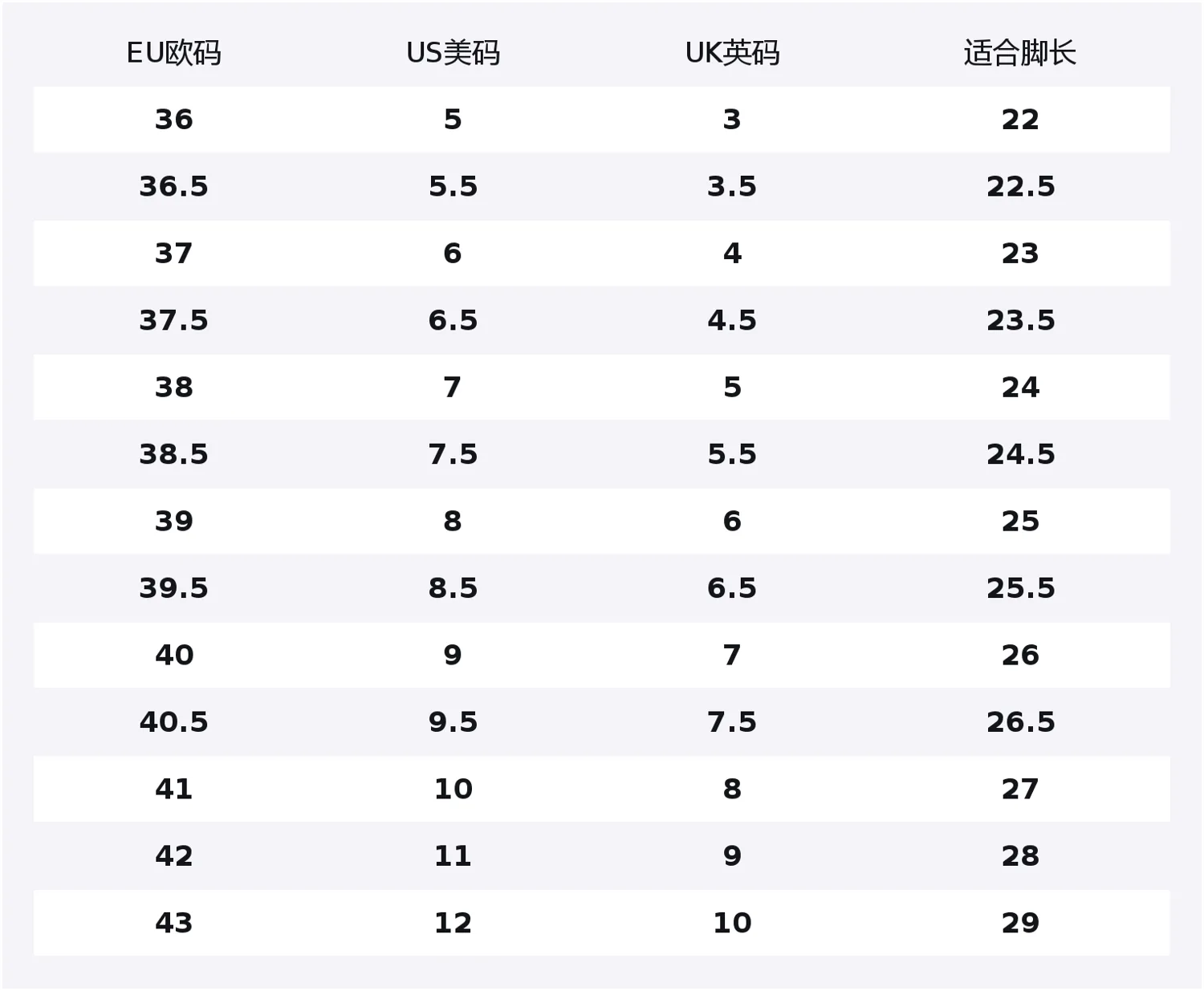
Task: Click EU size 43 cell
Action: coord(173,923)
